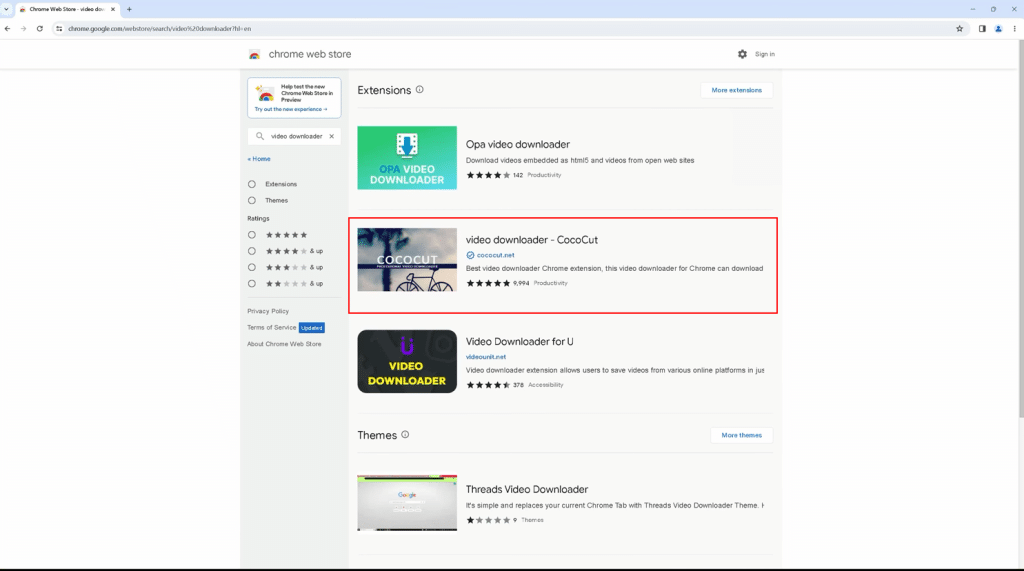Viewport: 1024px width, 571px height.
Task: Click the cococut.net publisher link
Action: click(496, 255)
